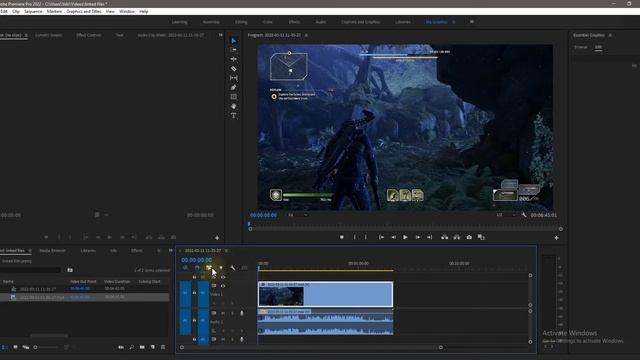Image resolution: width=640 pixels, height=360 pixels.
Task: Expand Source panel tabs overflow
Action: pos(221,35)
